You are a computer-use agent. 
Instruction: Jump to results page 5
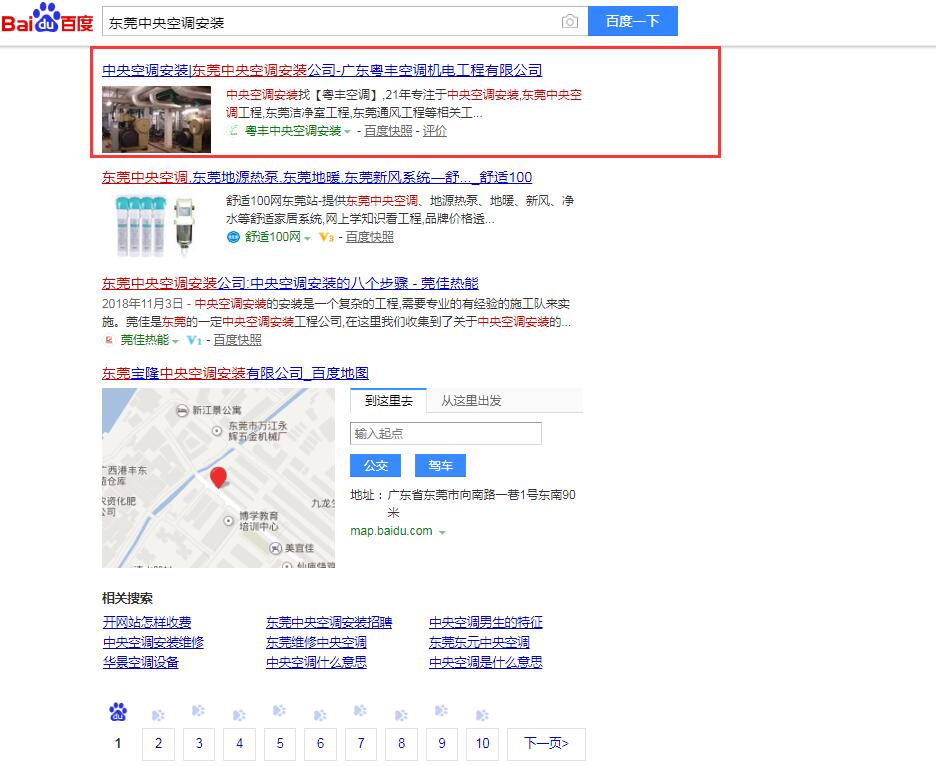click(x=280, y=743)
